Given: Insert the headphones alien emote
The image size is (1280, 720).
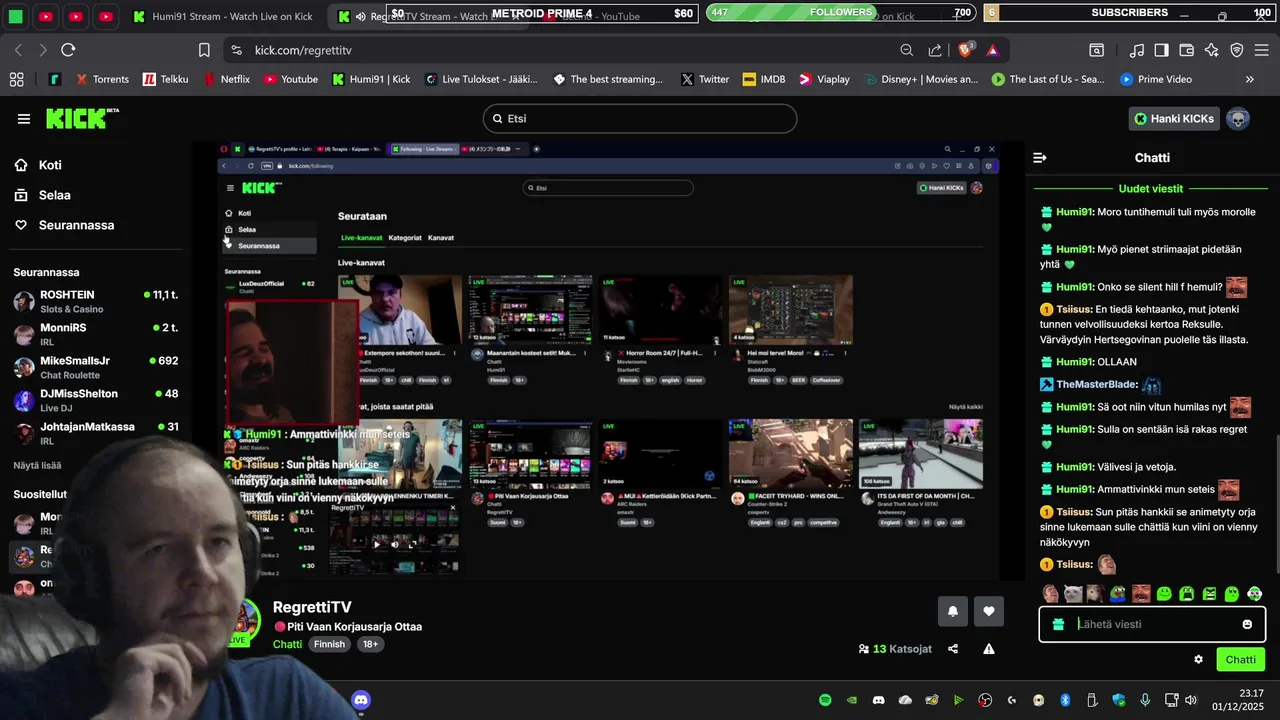Looking at the screenshot, I should [1255, 594].
